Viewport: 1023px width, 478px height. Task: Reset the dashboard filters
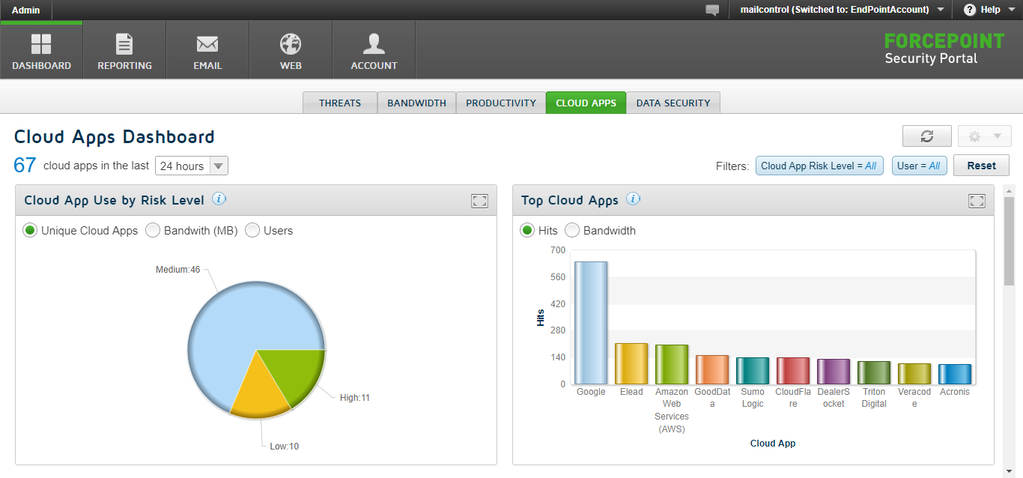[981, 166]
